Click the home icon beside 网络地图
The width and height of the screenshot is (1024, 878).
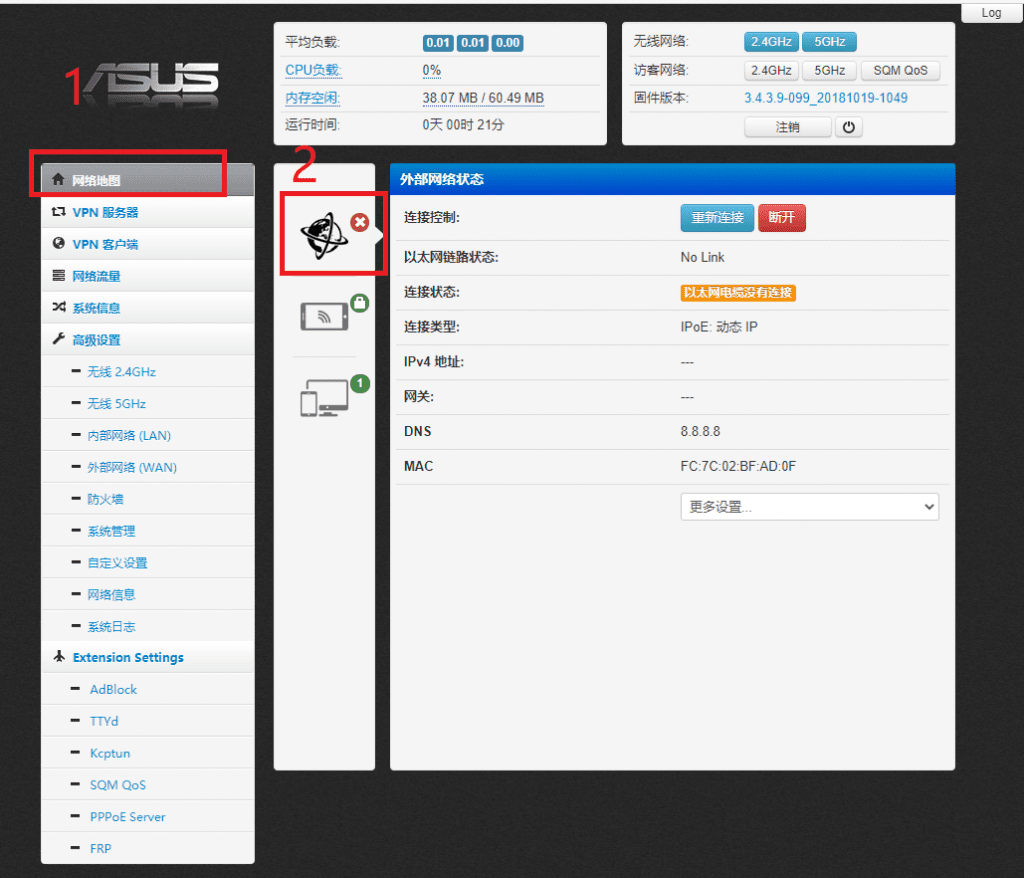[x=58, y=179]
